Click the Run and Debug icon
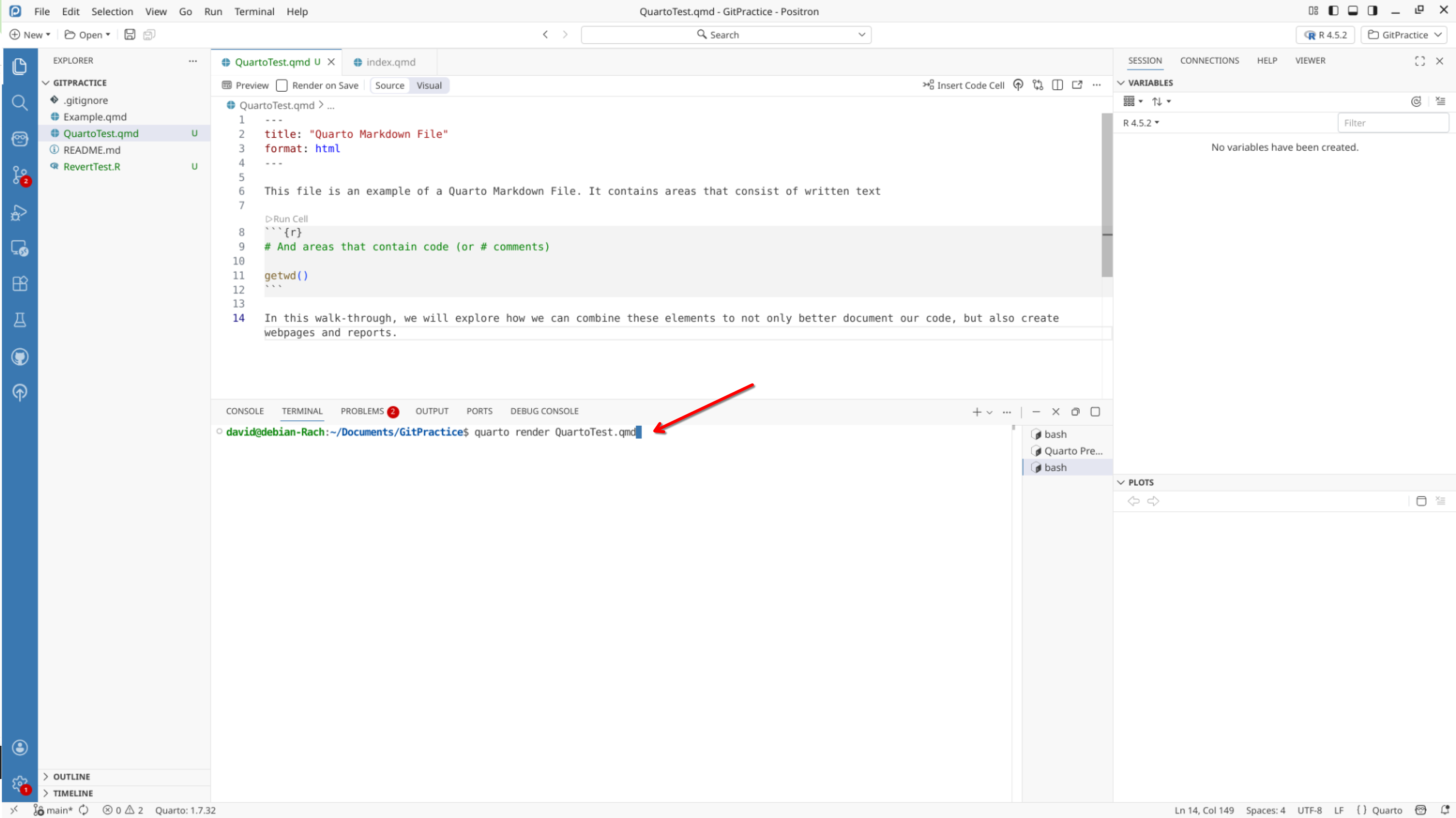The width and height of the screenshot is (1456, 818). (20, 212)
